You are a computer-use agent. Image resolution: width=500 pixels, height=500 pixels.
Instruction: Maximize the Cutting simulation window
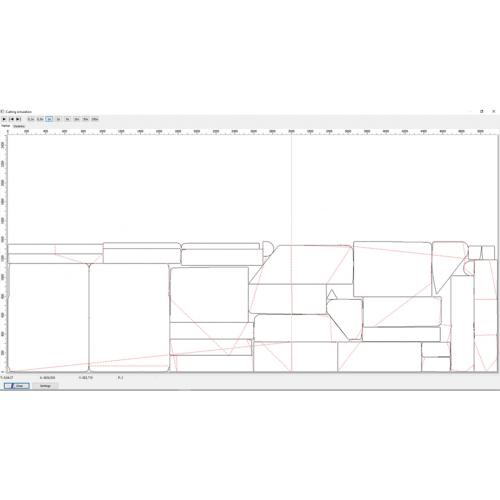[482, 111]
